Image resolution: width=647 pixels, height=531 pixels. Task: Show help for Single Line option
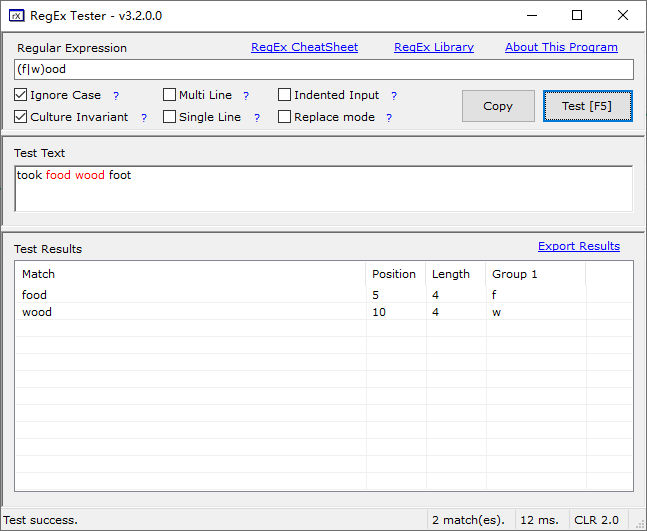point(256,118)
